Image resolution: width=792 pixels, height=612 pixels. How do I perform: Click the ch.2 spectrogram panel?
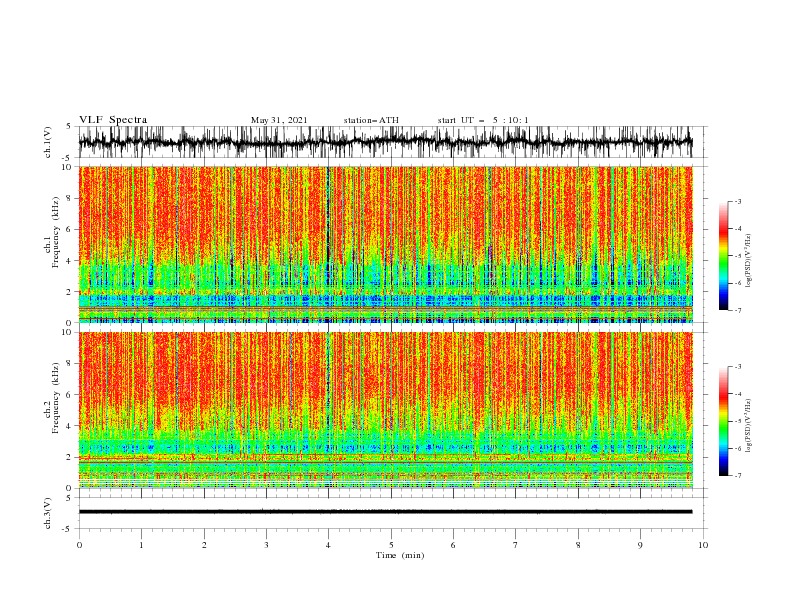pyautogui.click(x=385, y=410)
